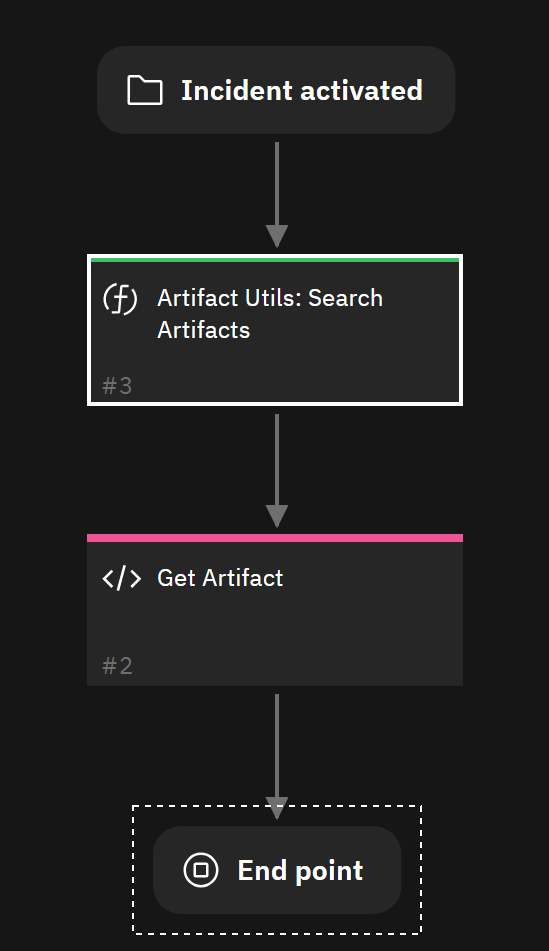Click the End point label text

300,871
